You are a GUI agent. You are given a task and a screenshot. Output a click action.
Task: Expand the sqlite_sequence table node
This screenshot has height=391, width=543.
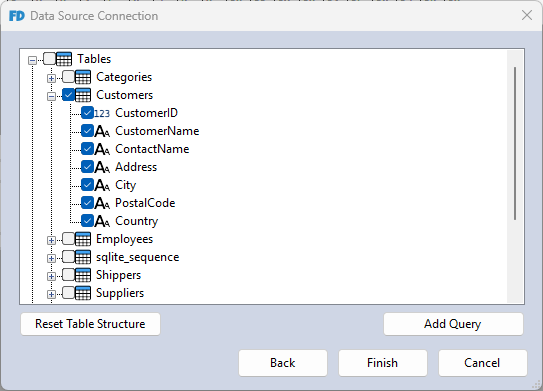coord(51,259)
